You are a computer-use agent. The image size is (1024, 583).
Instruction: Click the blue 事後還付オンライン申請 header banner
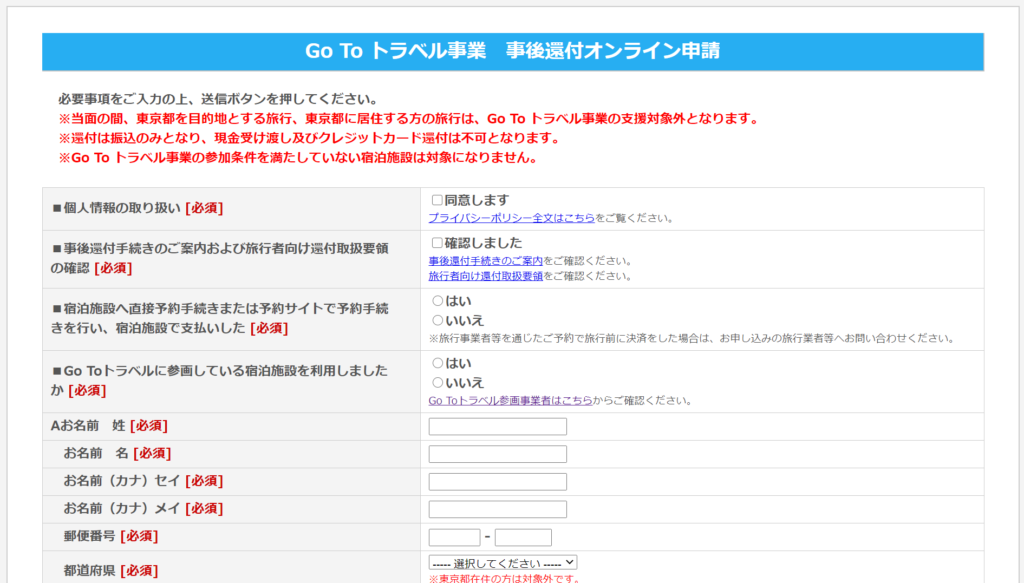tap(512, 51)
